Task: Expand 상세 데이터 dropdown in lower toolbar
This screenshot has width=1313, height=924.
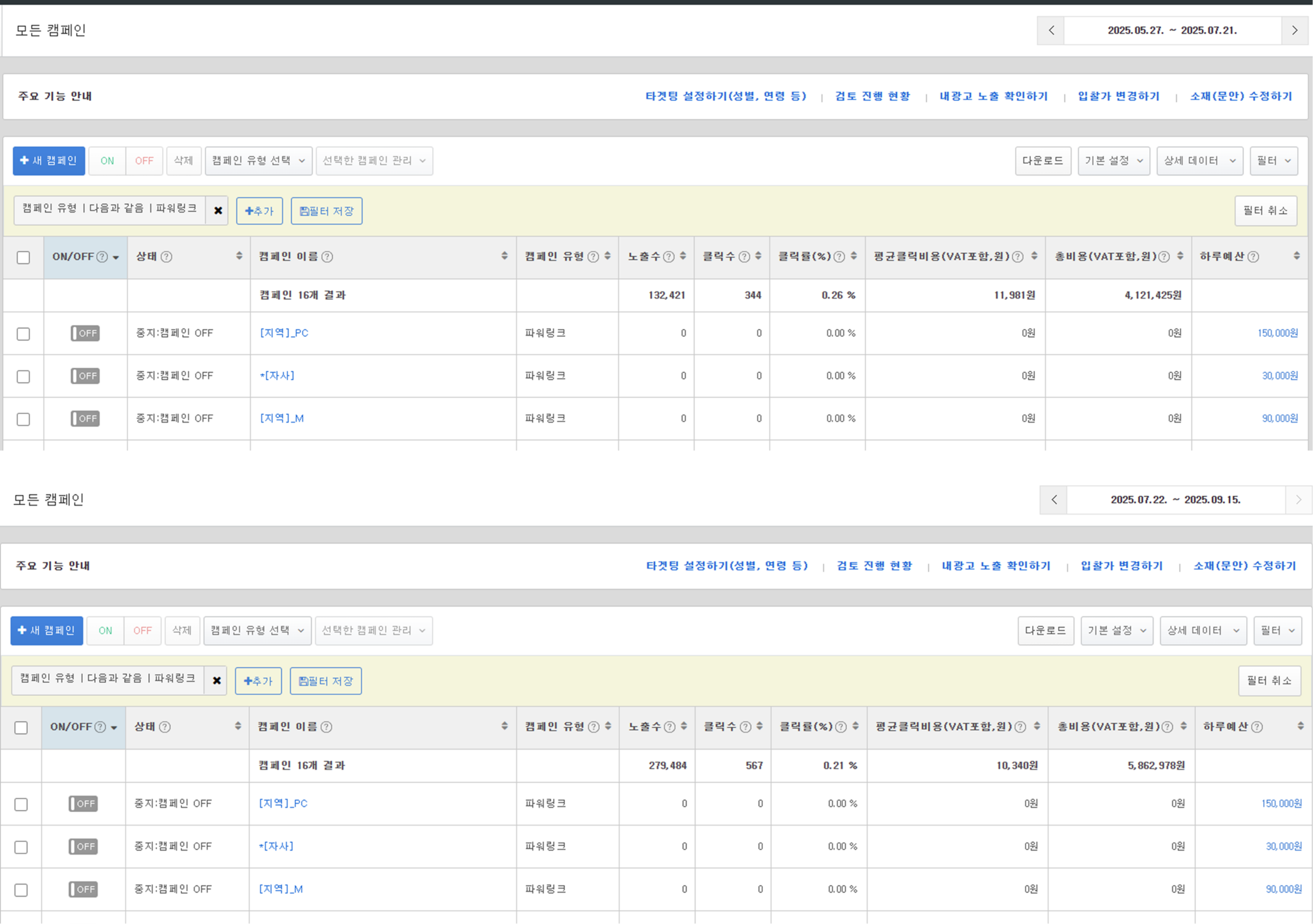Action: pos(1203,631)
